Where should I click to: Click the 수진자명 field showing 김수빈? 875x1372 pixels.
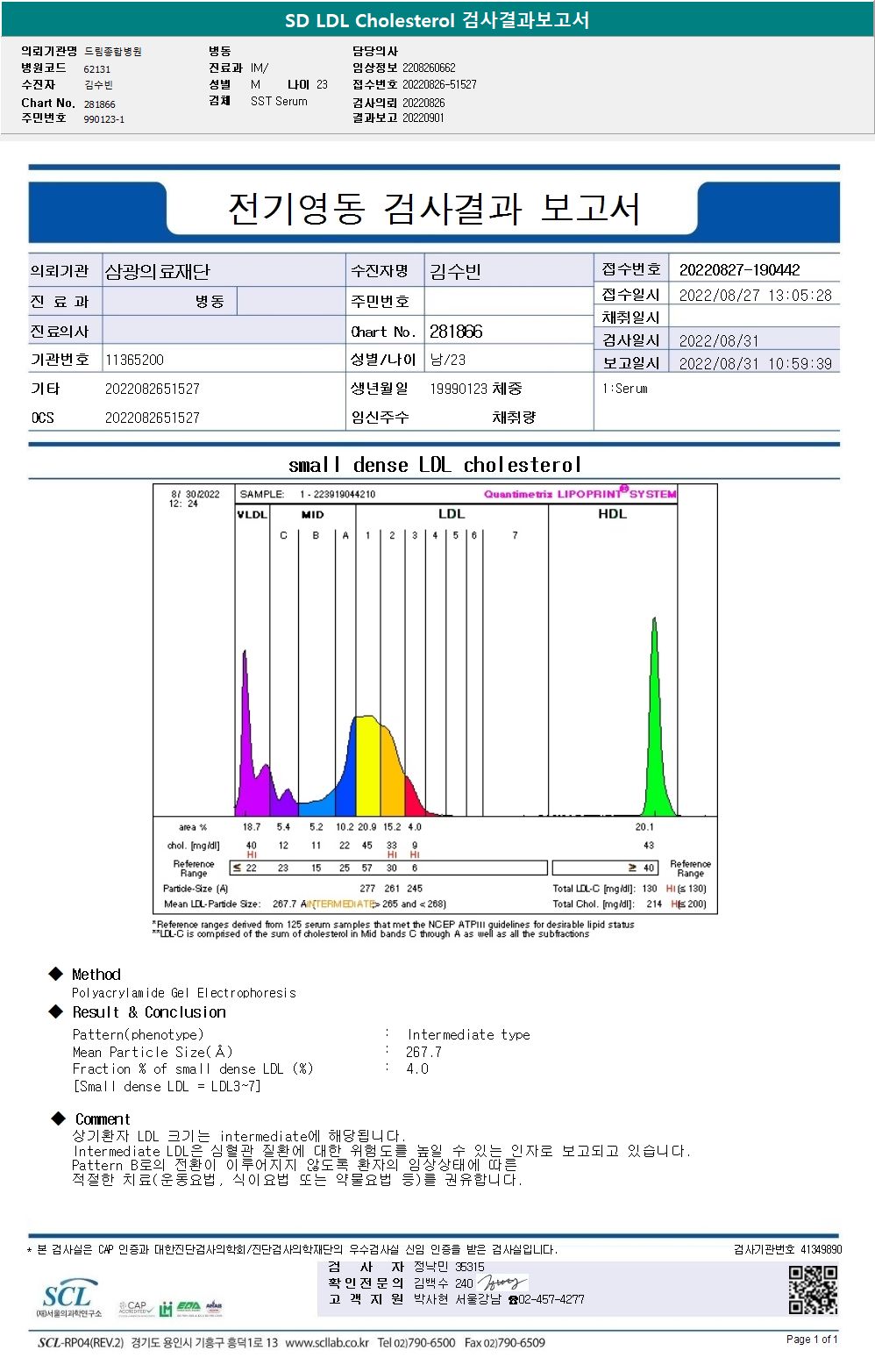click(x=509, y=271)
